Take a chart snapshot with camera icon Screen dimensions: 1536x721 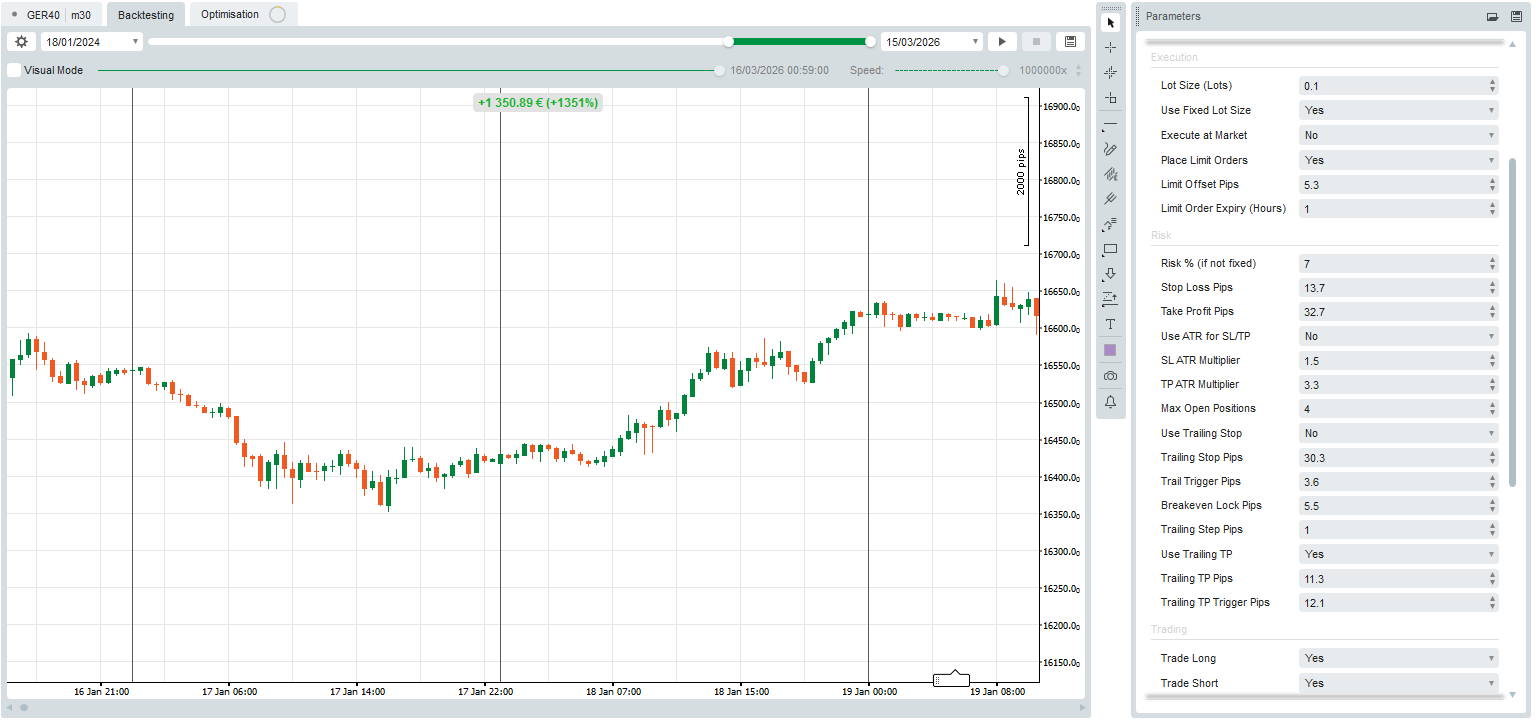(1110, 376)
